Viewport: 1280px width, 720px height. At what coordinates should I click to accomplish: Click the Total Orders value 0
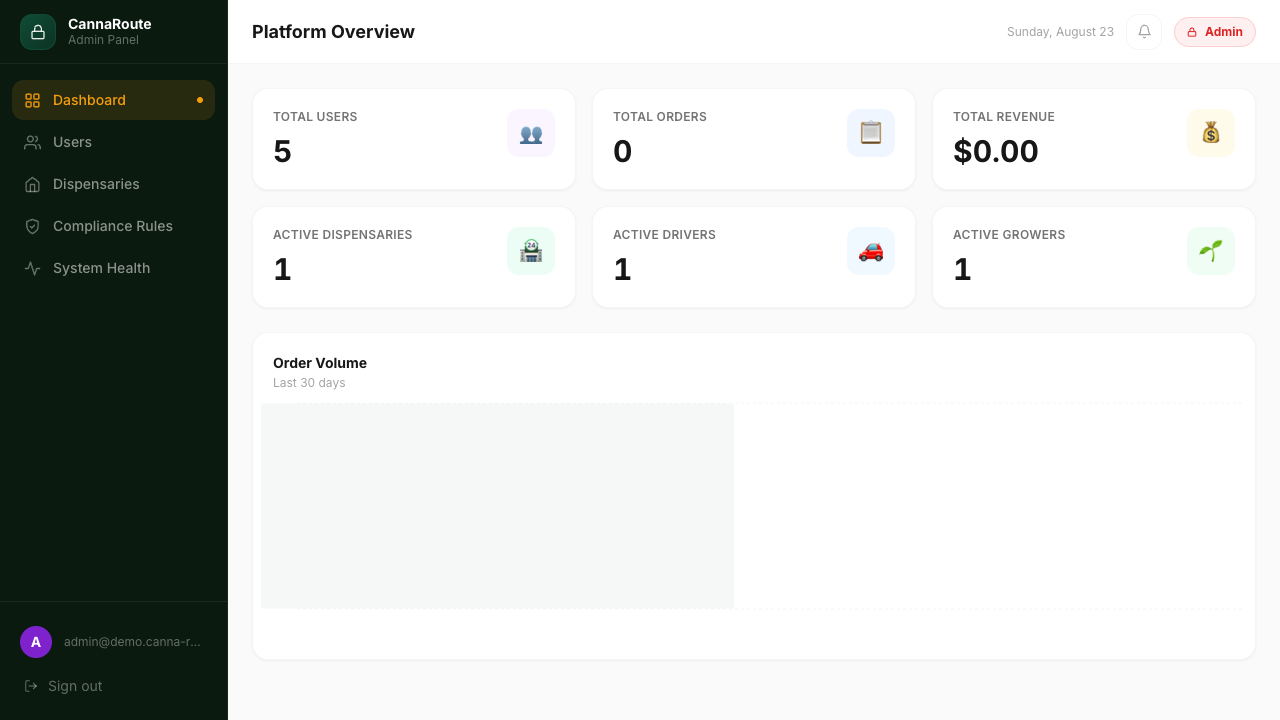[622, 151]
